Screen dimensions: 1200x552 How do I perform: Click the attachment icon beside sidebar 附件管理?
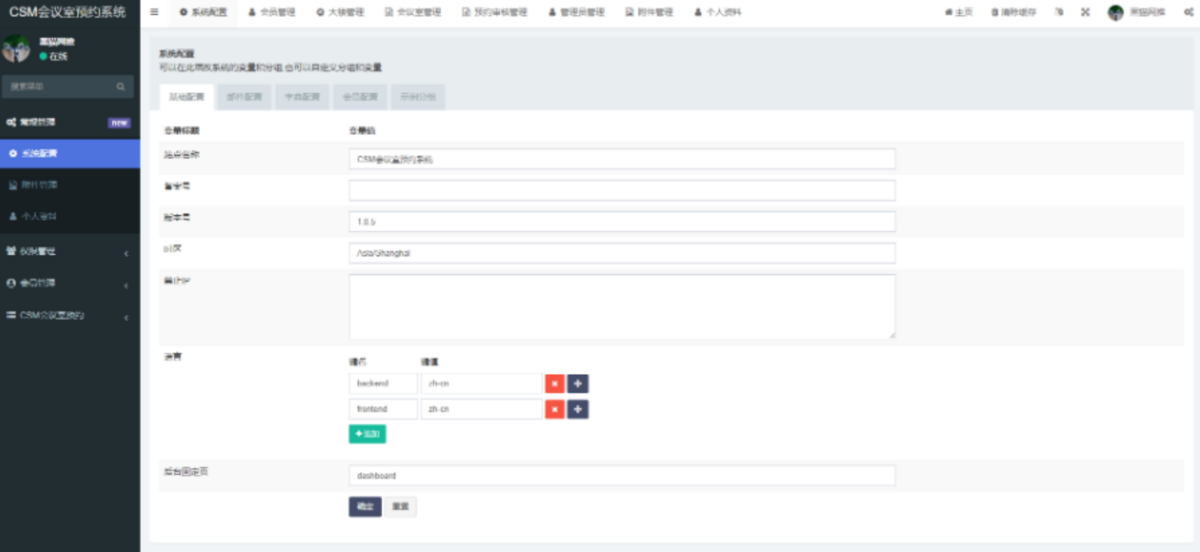(x=12, y=184)
